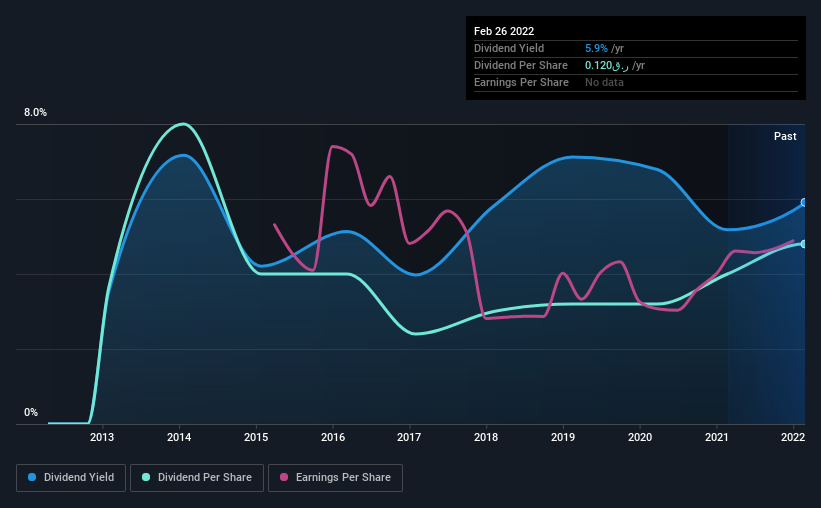Screen dimensions: 821x508
Task: Select the 2014 x-axis label
Action: (179, 437)
